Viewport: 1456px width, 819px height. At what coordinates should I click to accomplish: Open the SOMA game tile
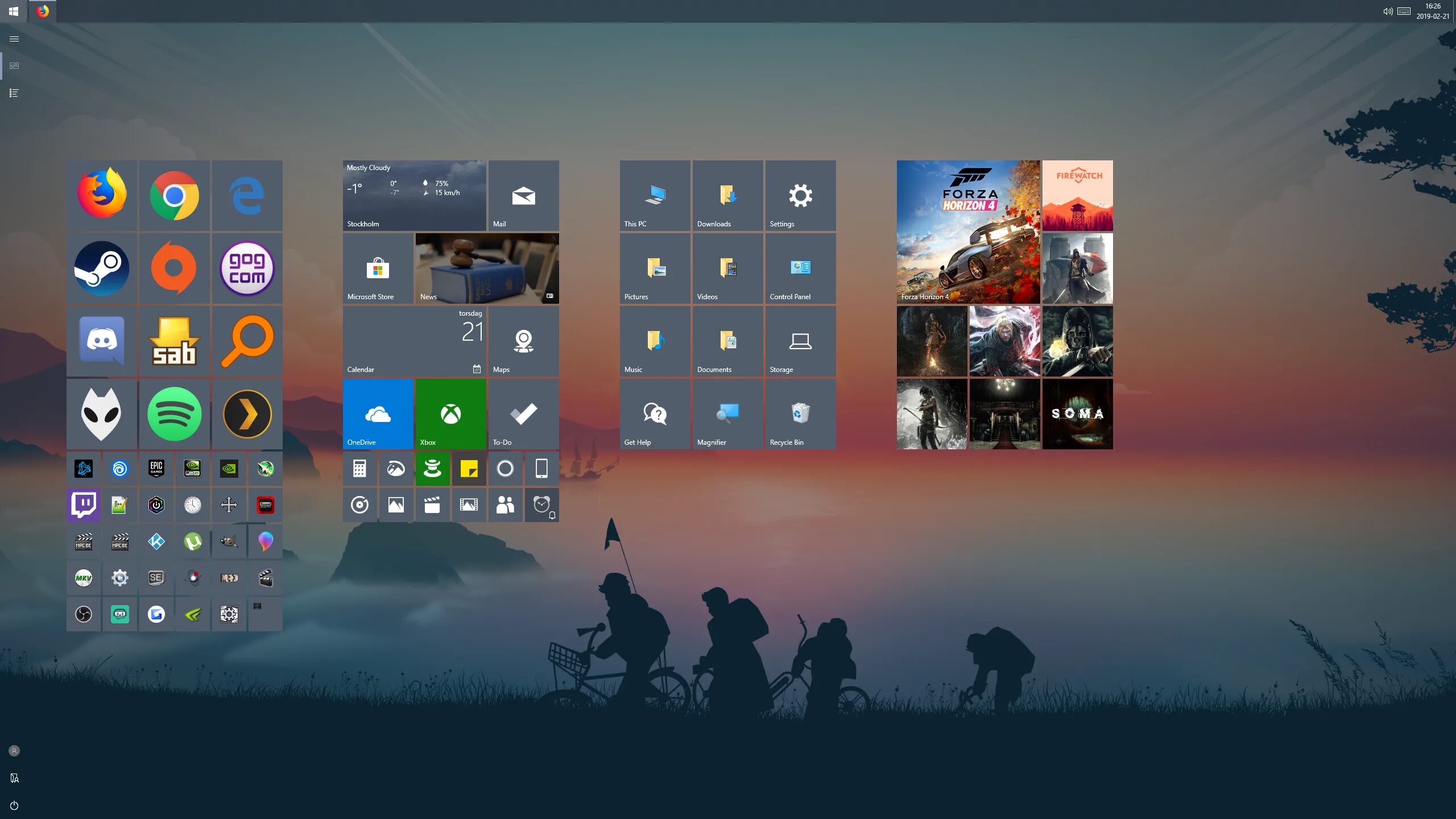pyautogui.click(x=1077, y=413)
